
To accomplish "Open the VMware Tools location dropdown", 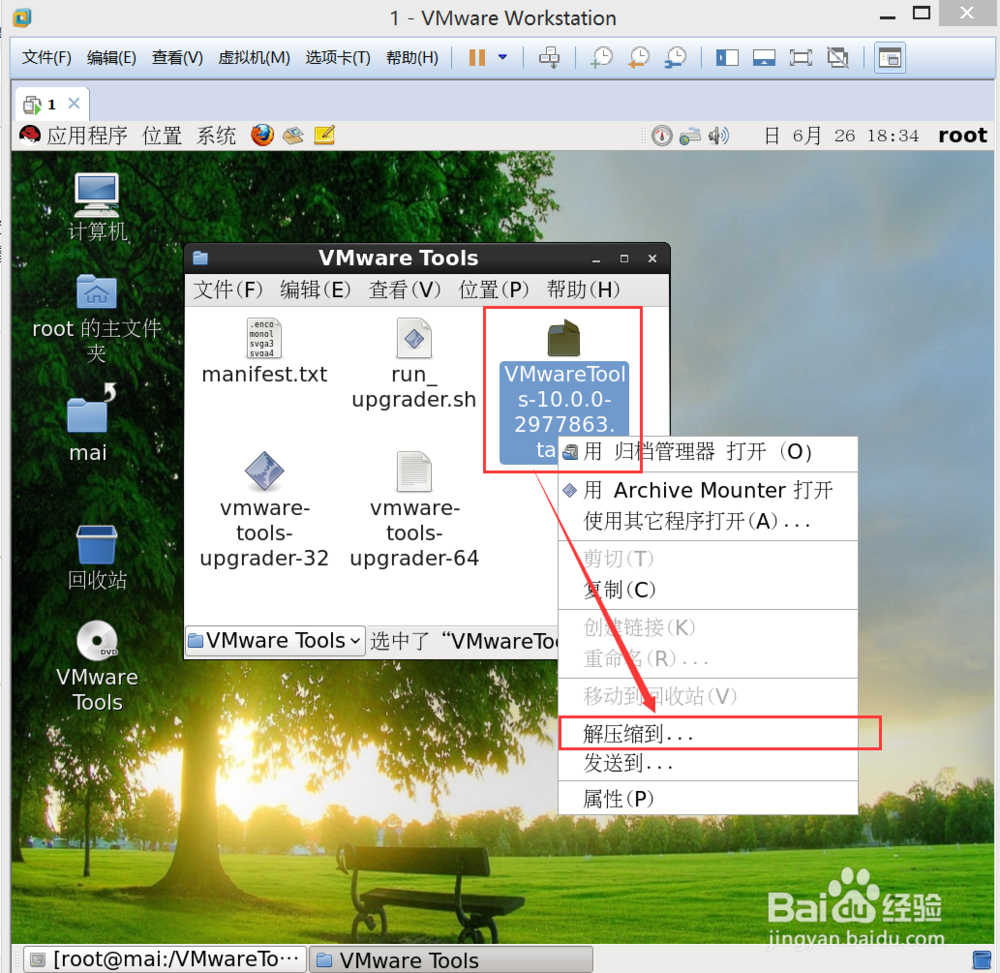I will 273,641.
